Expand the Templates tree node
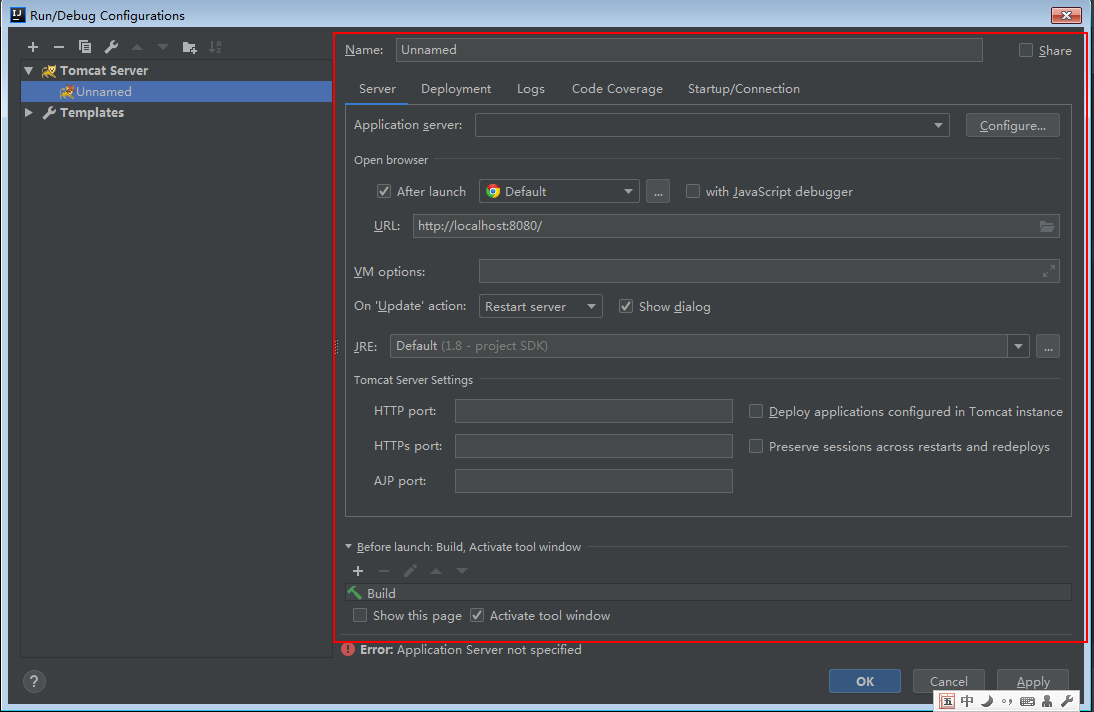The image size is (1094, 712). 29,112
